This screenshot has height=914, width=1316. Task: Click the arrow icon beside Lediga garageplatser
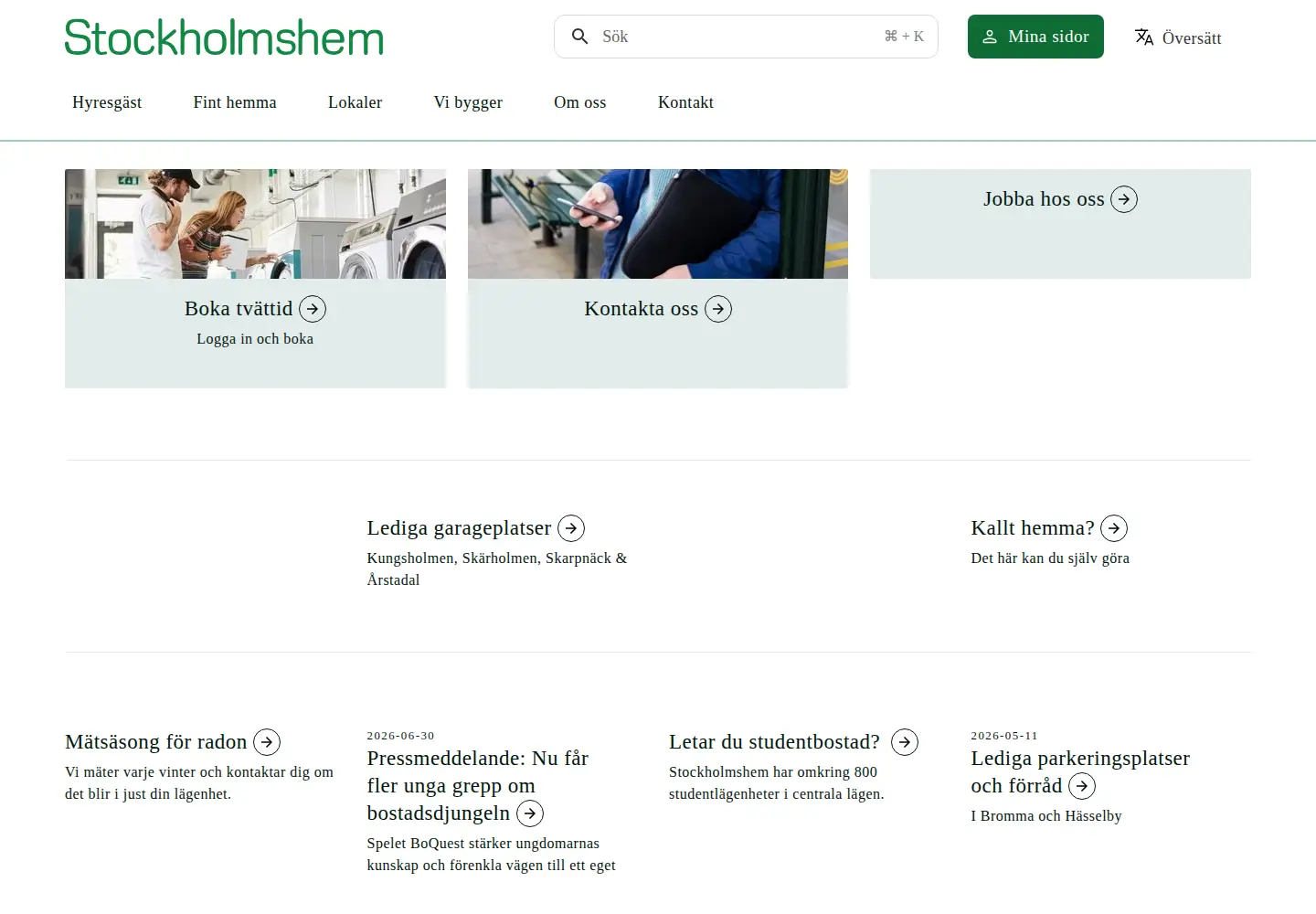pyautogui.click(x=571, y=528)
